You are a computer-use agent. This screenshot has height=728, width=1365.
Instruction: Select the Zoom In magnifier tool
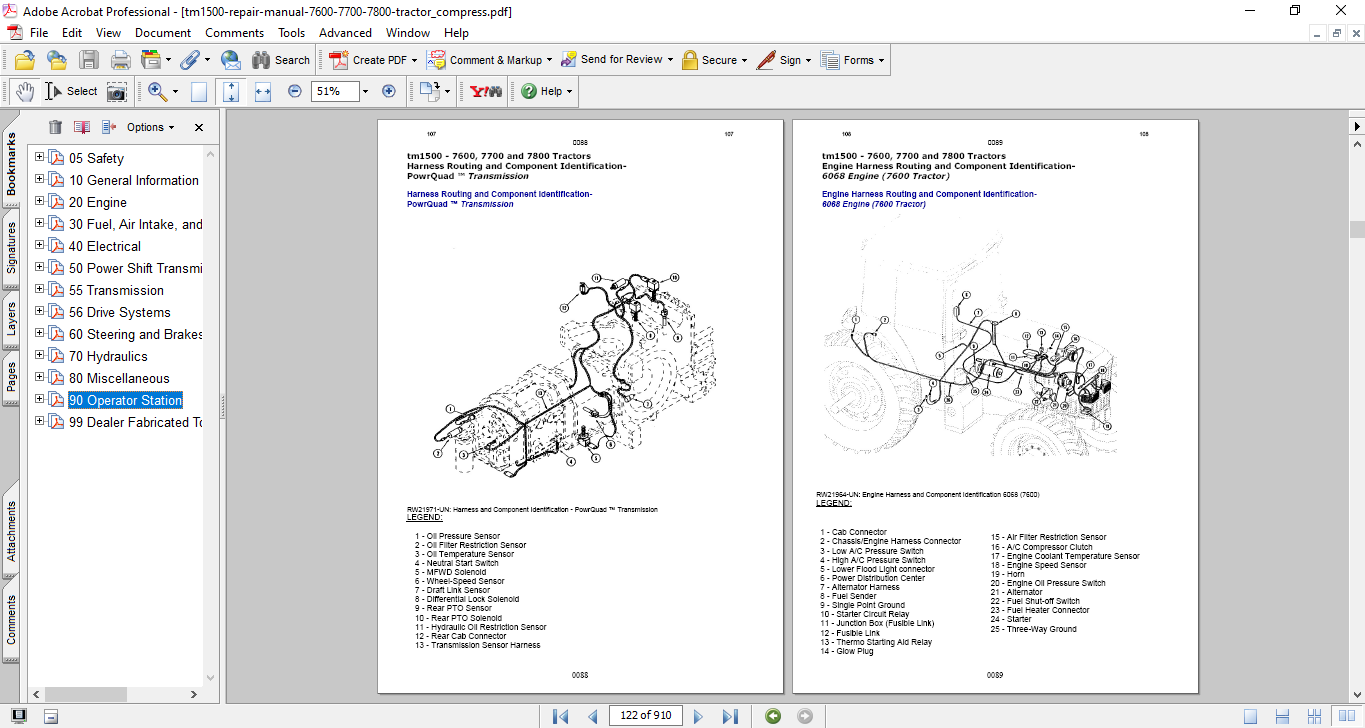pyautogui.click(x=157, y=91)
